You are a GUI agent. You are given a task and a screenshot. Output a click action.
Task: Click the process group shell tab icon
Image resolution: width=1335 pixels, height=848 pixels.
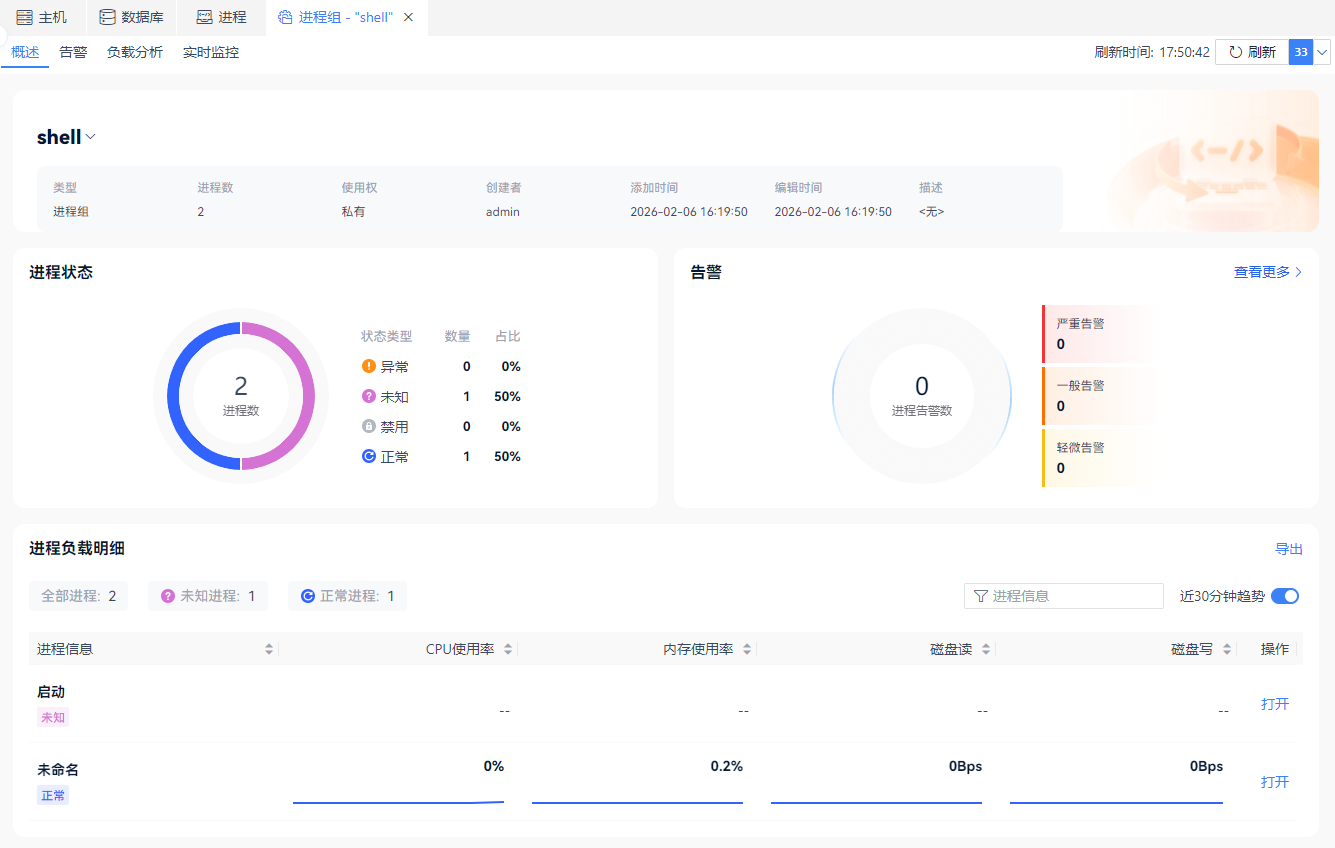285,17
